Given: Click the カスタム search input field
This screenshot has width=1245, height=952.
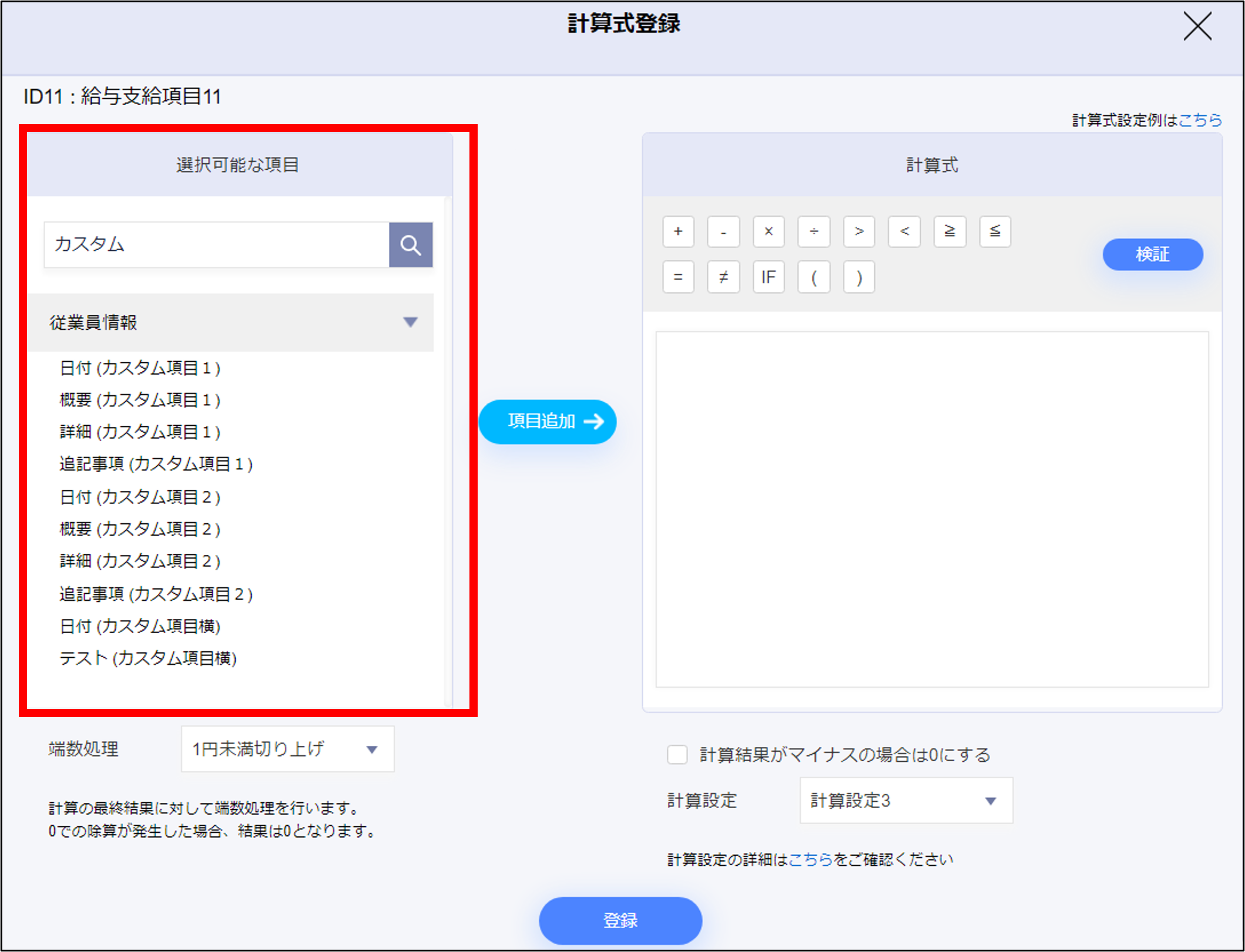Looking at the screenshot, I should tap(216, 245).
